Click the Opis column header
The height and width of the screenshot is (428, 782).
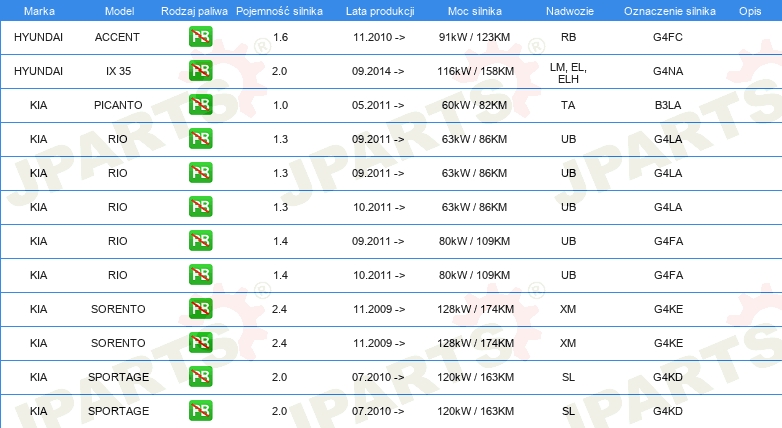(x=750, y=11)
